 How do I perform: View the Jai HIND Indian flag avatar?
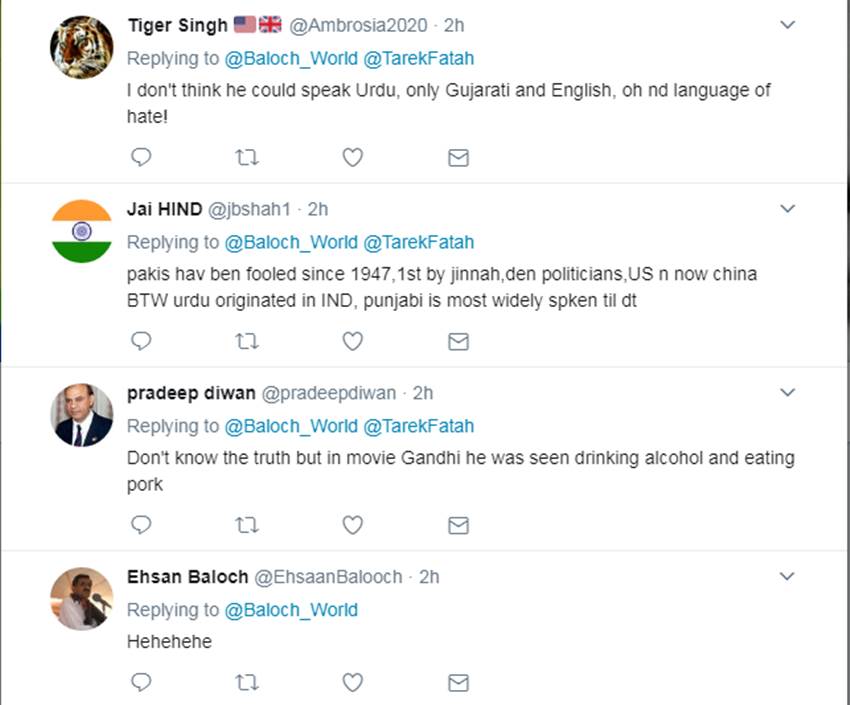coord(82,231)
